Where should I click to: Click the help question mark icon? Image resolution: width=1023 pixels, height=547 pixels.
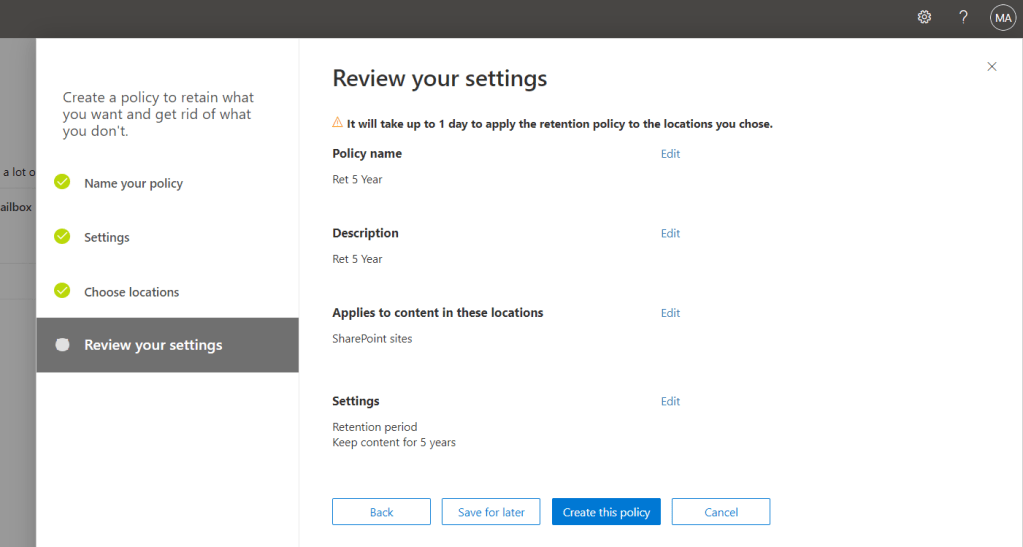[x=963, y=17]
